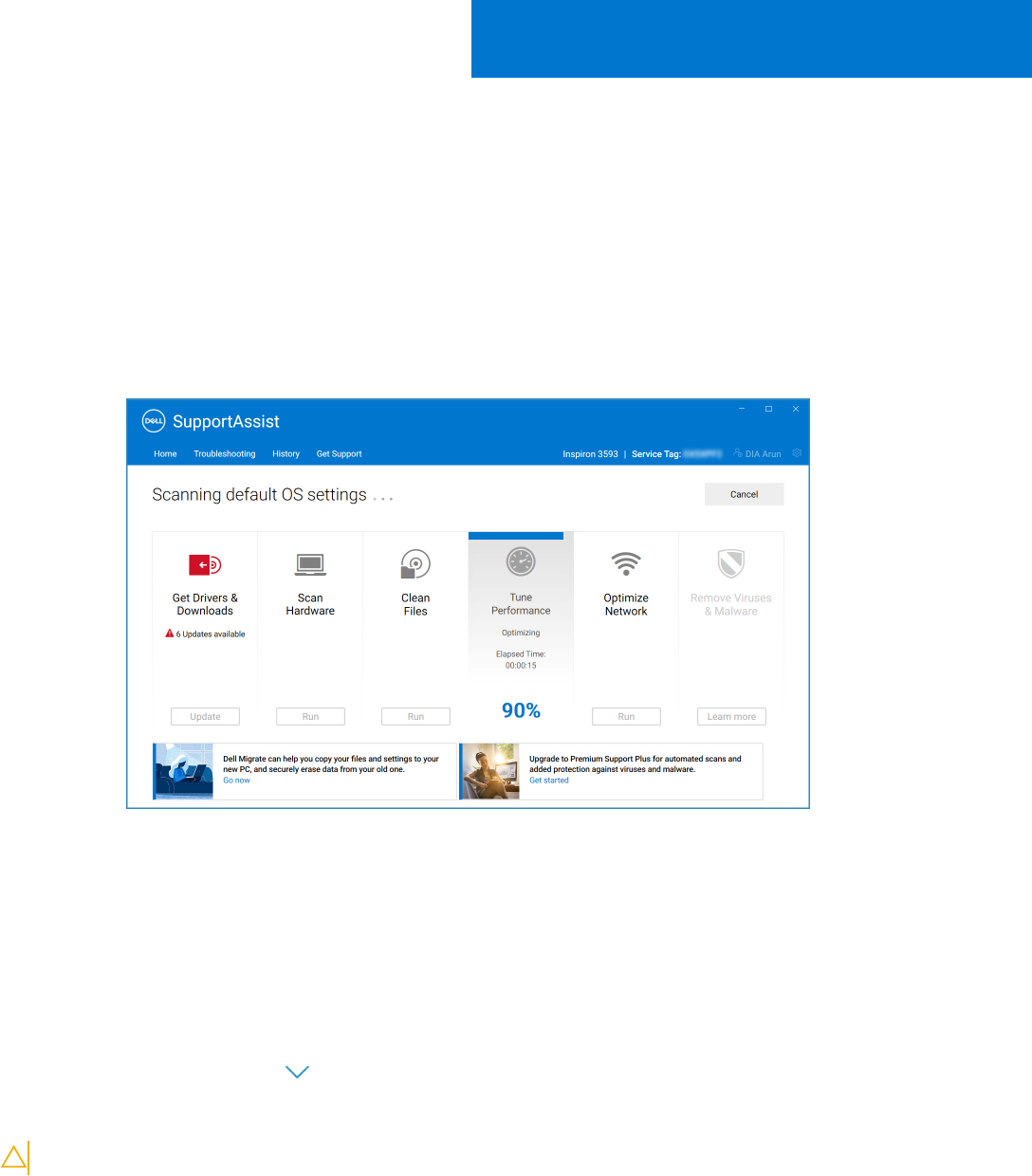The height and width of the screenshot is (1176, 1032).
Task: Click the 'Remove Viruses & Malware' label
Action: pyautogui.click(x=731, y=605)
